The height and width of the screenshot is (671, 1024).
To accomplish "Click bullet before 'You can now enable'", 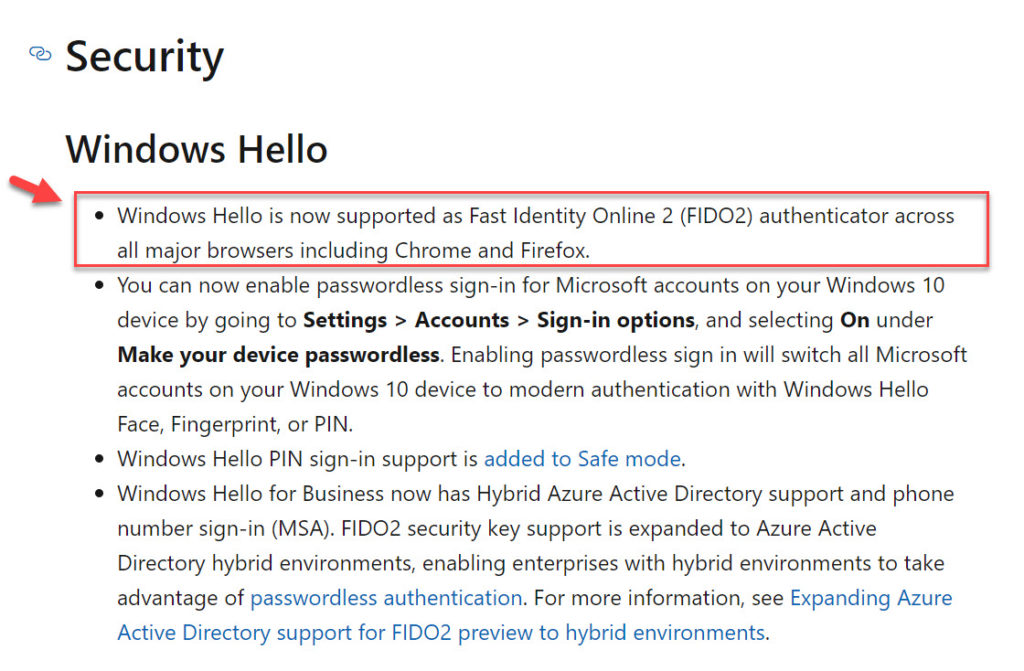I will coord(99,286).
